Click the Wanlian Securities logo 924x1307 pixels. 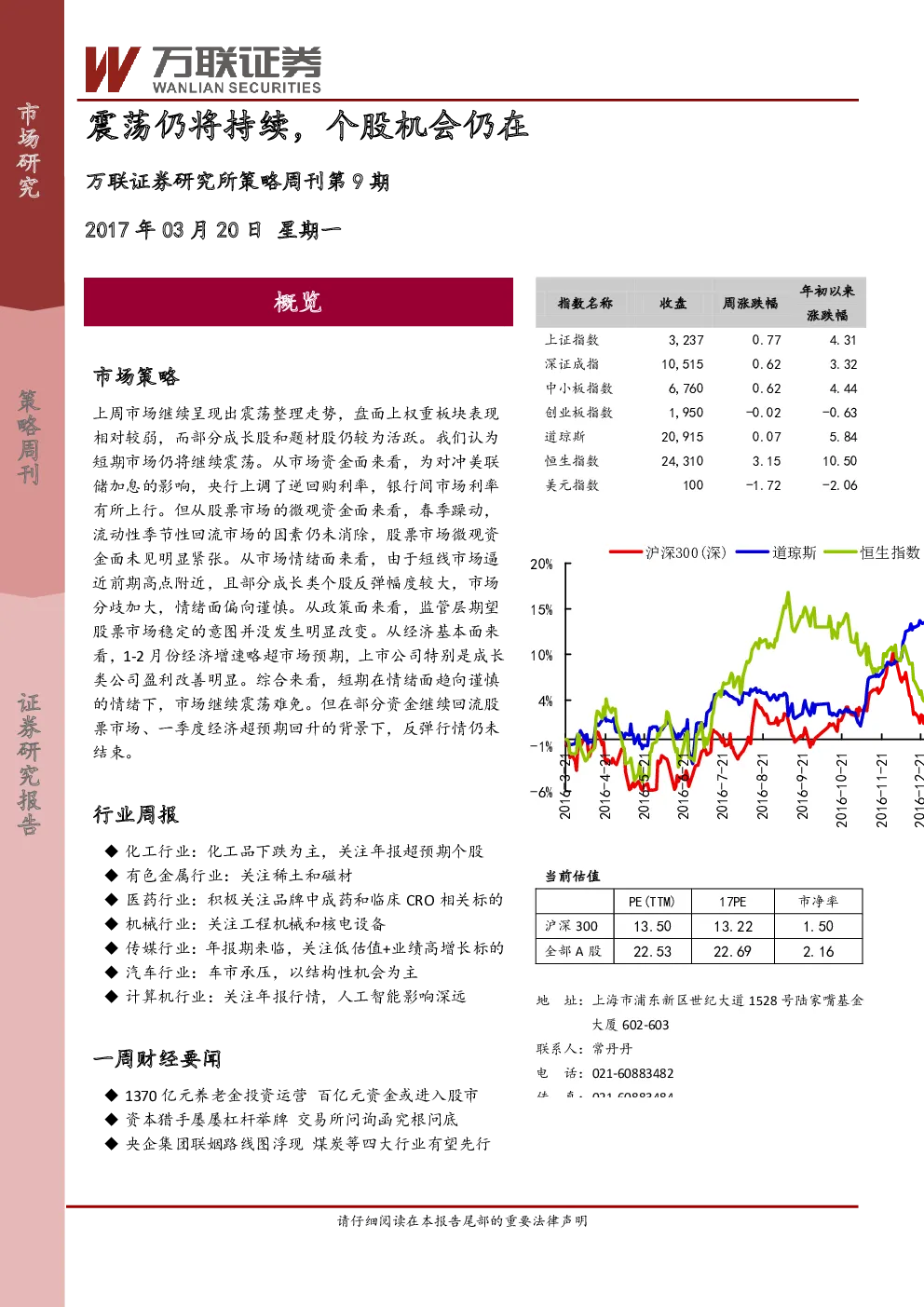tap(203, 70)
